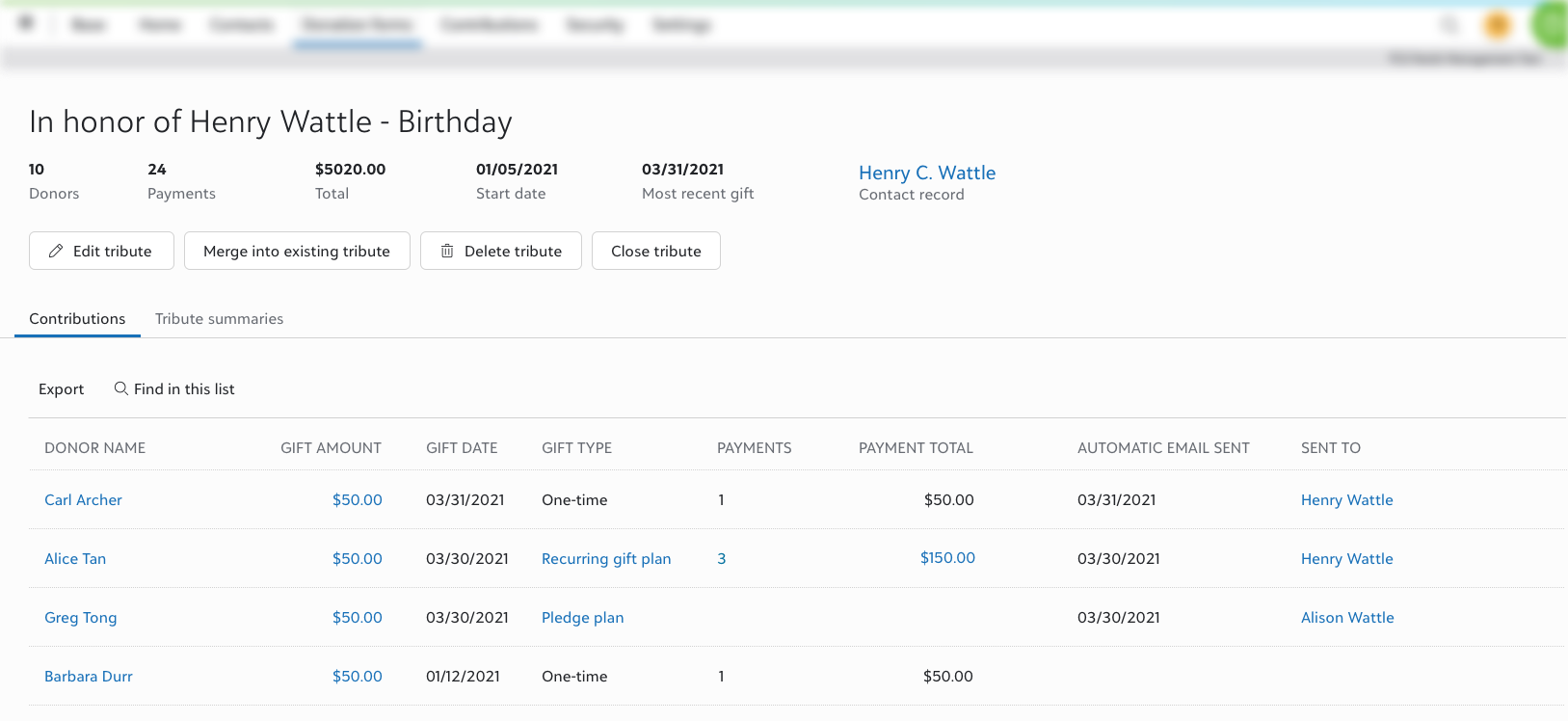Open donor Barbara Durr's record
Viewport: 1568px width, 721px height.
89,677
